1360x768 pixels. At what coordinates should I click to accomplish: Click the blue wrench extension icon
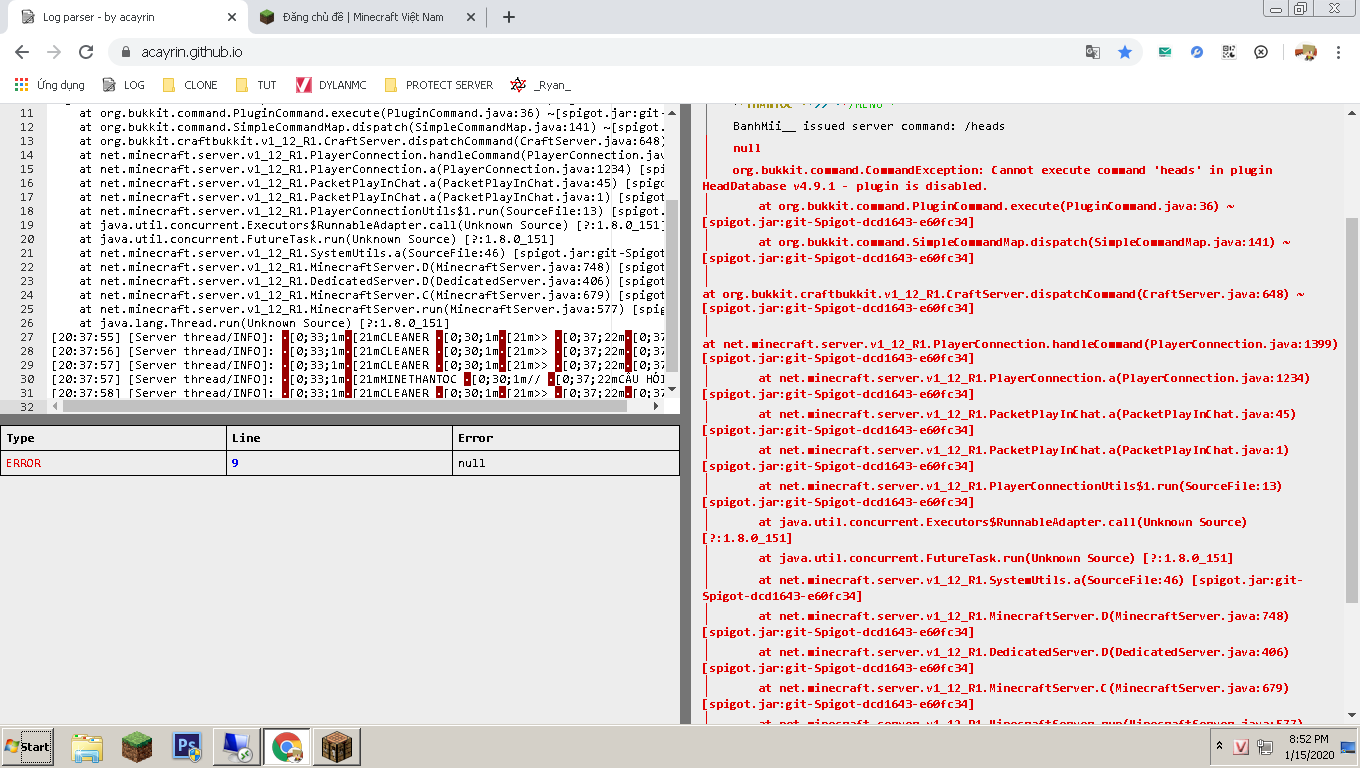[x=1197, y=52]
